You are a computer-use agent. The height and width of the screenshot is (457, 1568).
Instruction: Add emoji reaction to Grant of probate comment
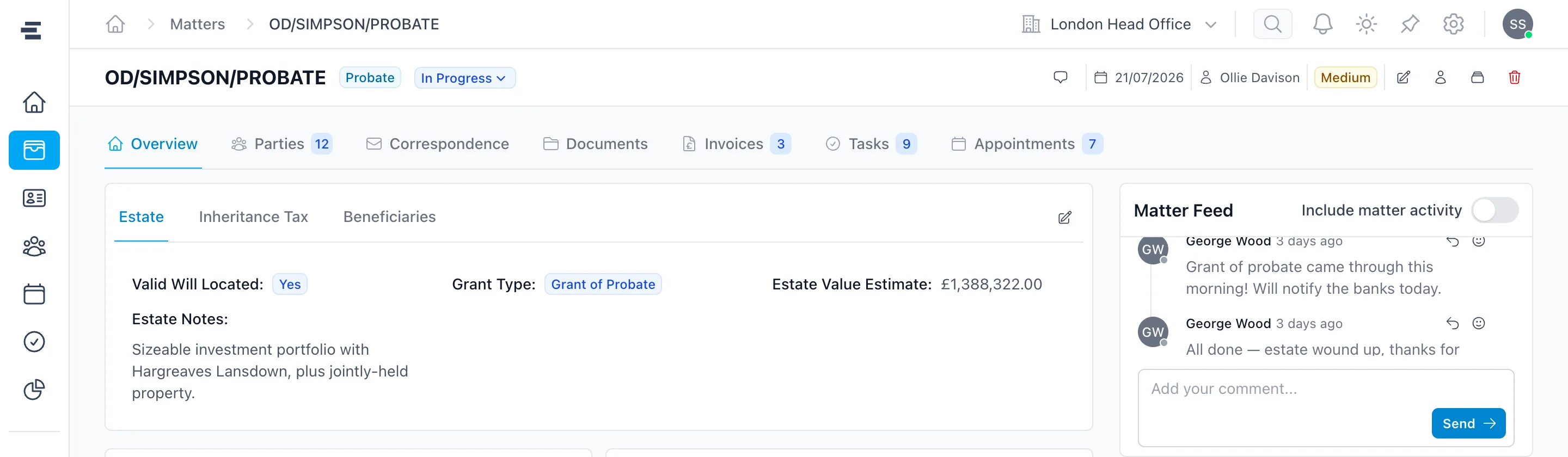1479,241
